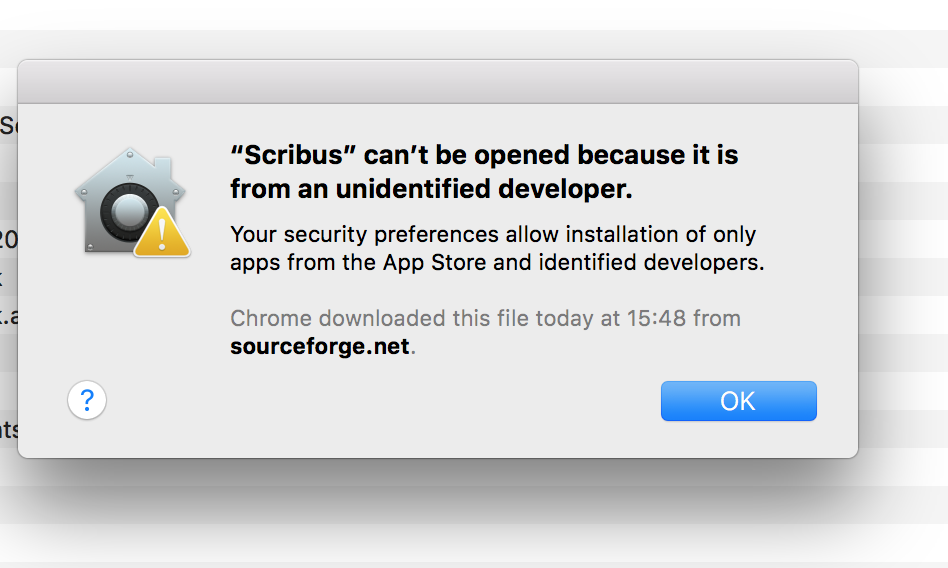Image resolution: width=948 pixels, height=568 pixels.
Task: Click the yellow warning triangle badge
Action: point(162,233)
